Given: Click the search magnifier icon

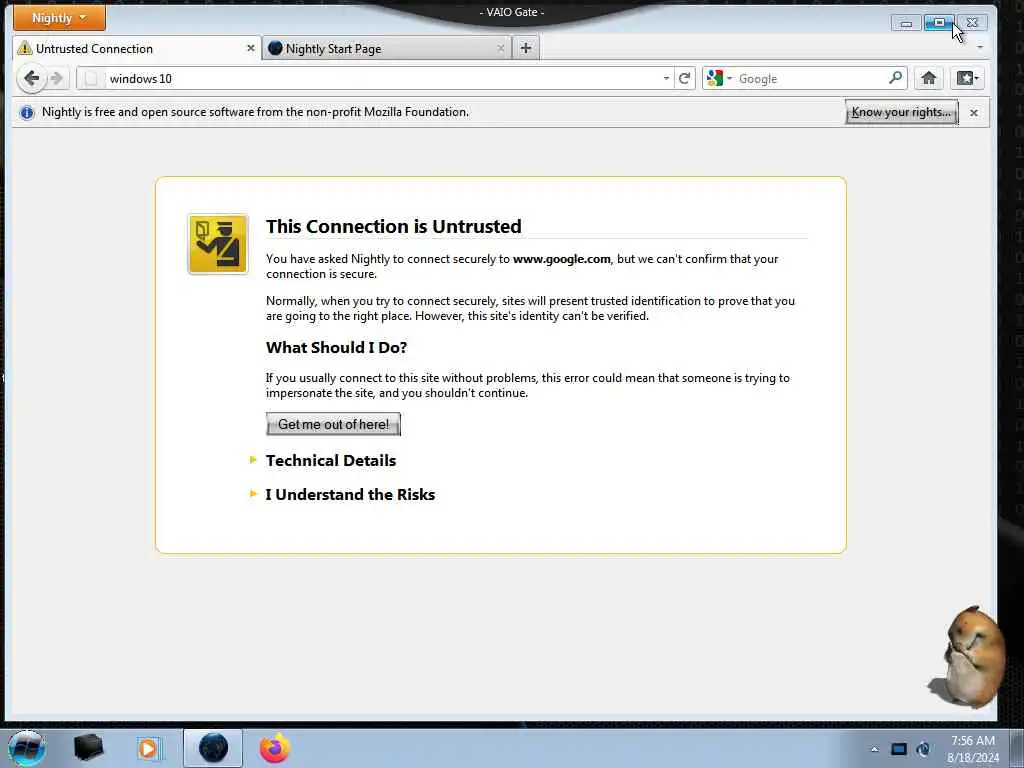Looking at the screenshot, I should (895, 78).
